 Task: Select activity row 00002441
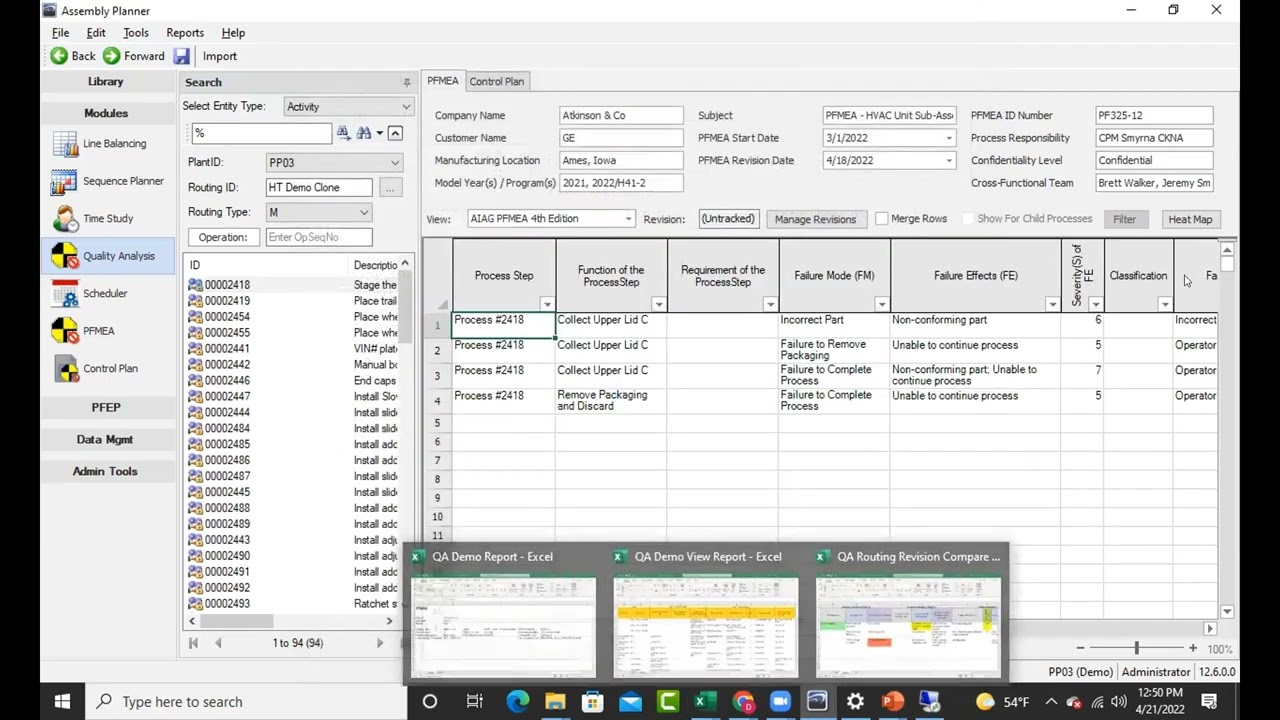coord(292,349)
